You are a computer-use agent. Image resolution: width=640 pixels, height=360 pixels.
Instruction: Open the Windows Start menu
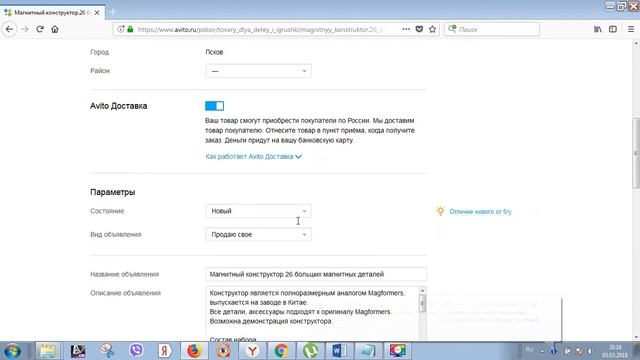[x=13, y=351]
